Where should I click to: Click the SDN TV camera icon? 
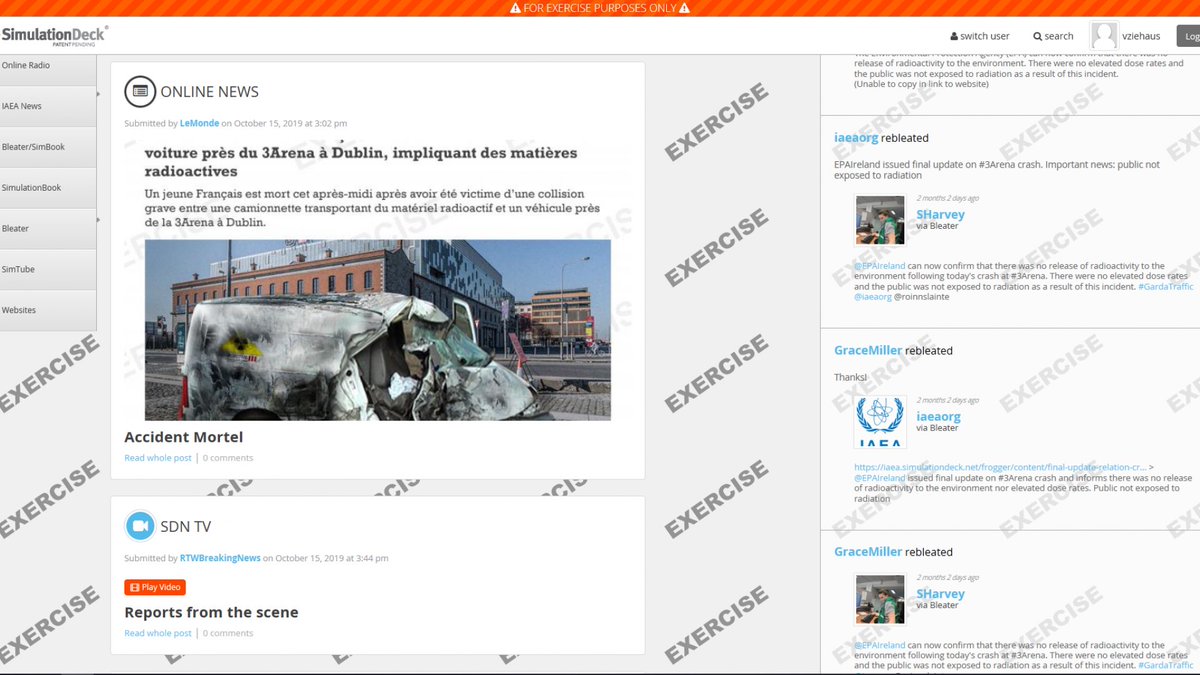pyautogui.click(x=140, y=526)
